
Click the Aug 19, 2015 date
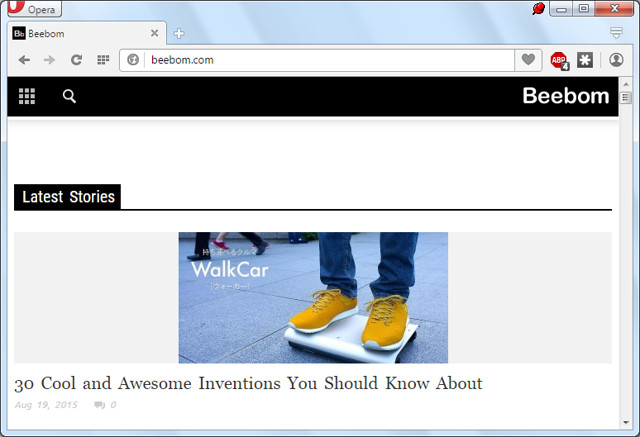[x=46, y=405]
